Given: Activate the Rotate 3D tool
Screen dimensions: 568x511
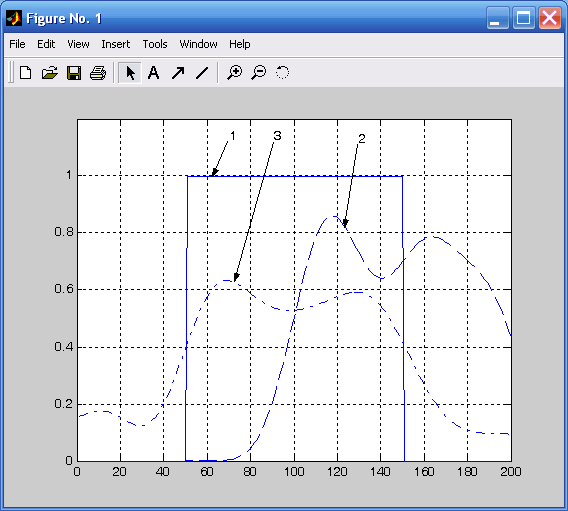Looking at the screenshot, I should (x=282, y=73).
